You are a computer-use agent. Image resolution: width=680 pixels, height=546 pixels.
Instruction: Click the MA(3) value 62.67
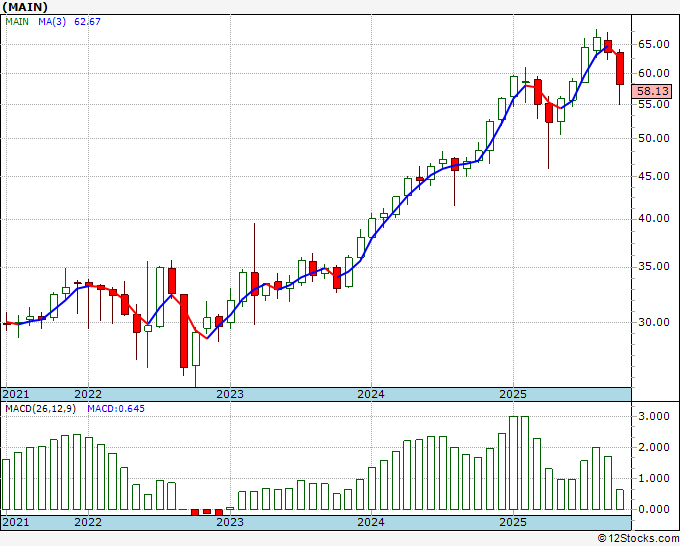[x=87, y=22]
